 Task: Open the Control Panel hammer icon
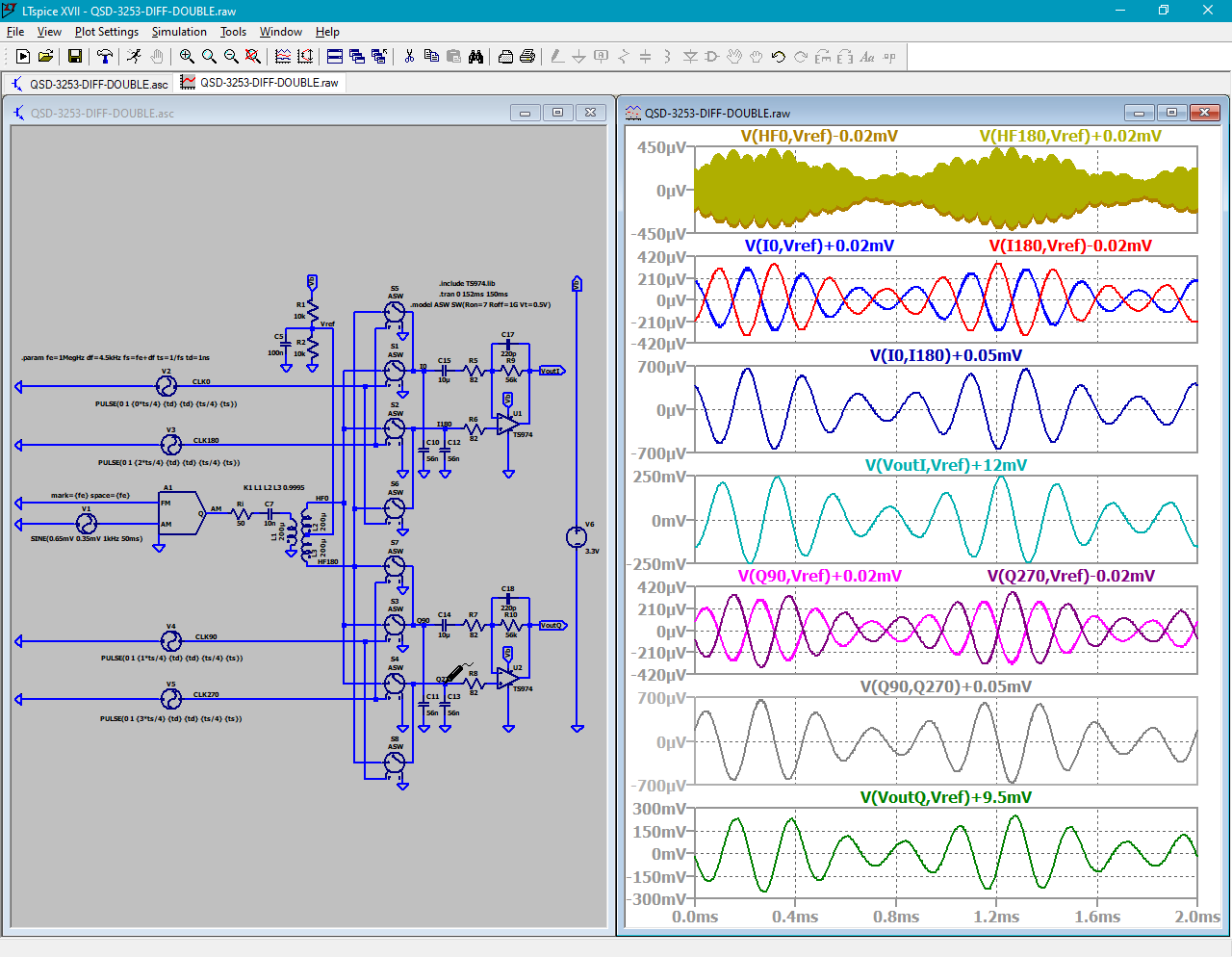point(104,57)
